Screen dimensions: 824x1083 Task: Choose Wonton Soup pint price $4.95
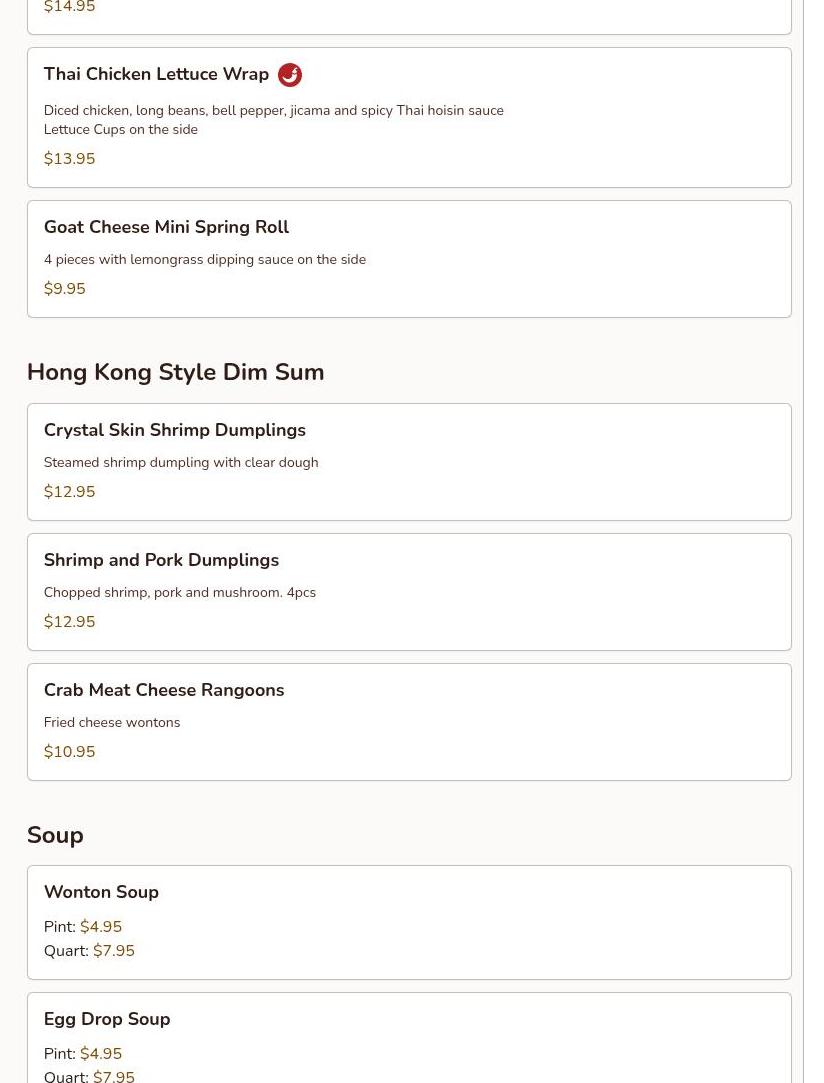pos(100,927)
